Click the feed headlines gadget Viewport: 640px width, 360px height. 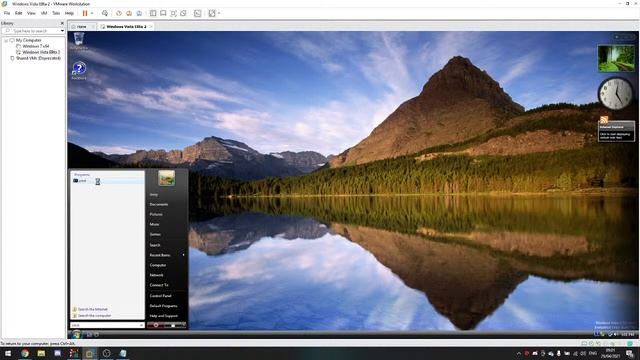click(x=616, y=131)
